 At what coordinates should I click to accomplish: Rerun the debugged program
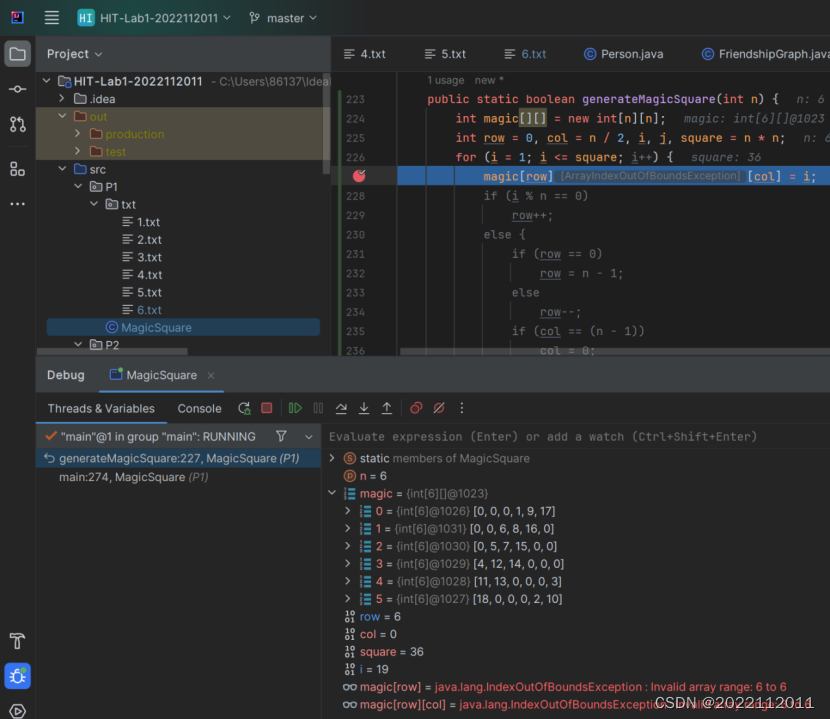(x=244, y=408)
